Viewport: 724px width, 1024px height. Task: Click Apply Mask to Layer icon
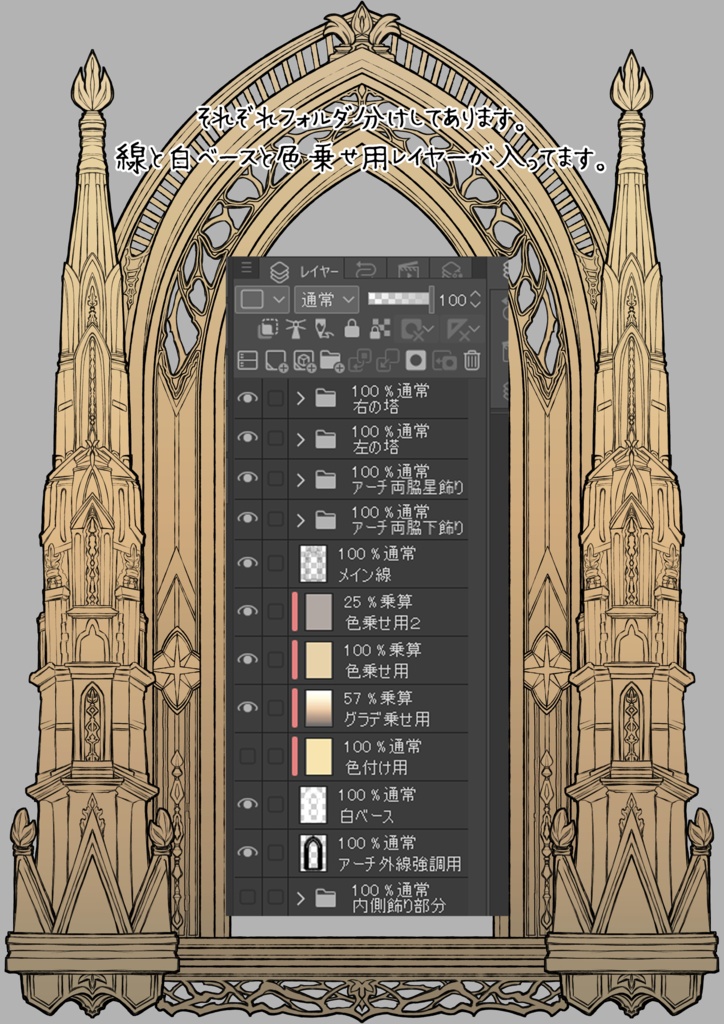tap(444, 360)
